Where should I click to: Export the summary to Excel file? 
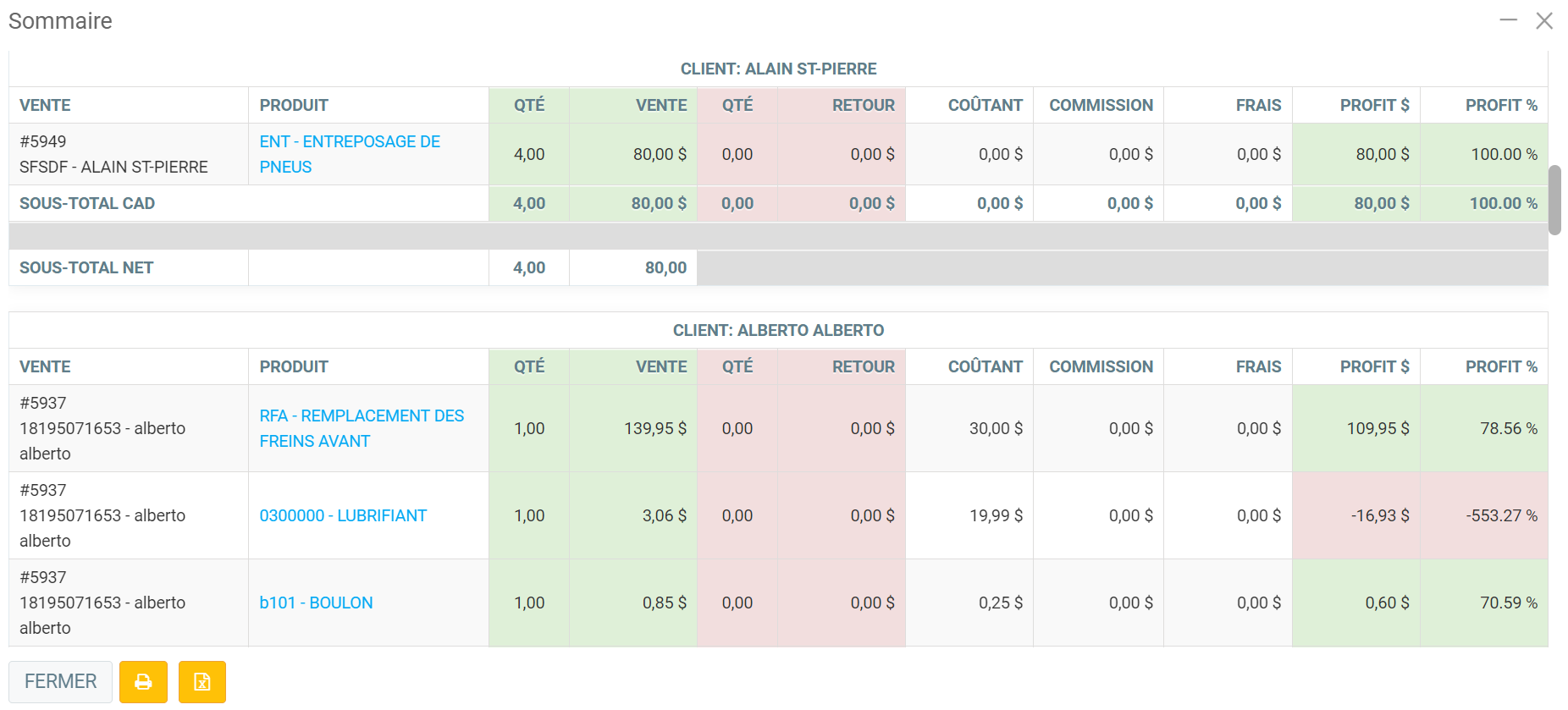[202, 682]
